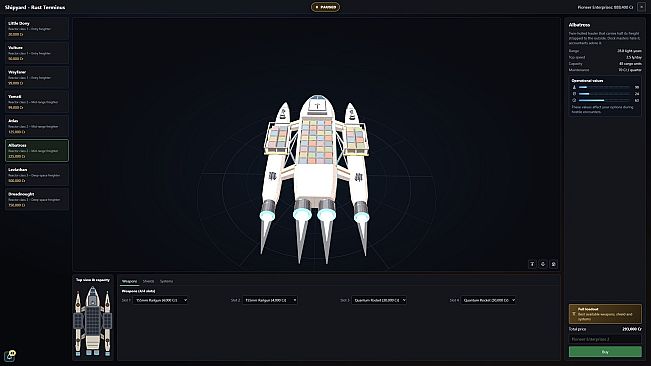Close the Shipyard window
The image size is (651, 366).
(641, 7)
